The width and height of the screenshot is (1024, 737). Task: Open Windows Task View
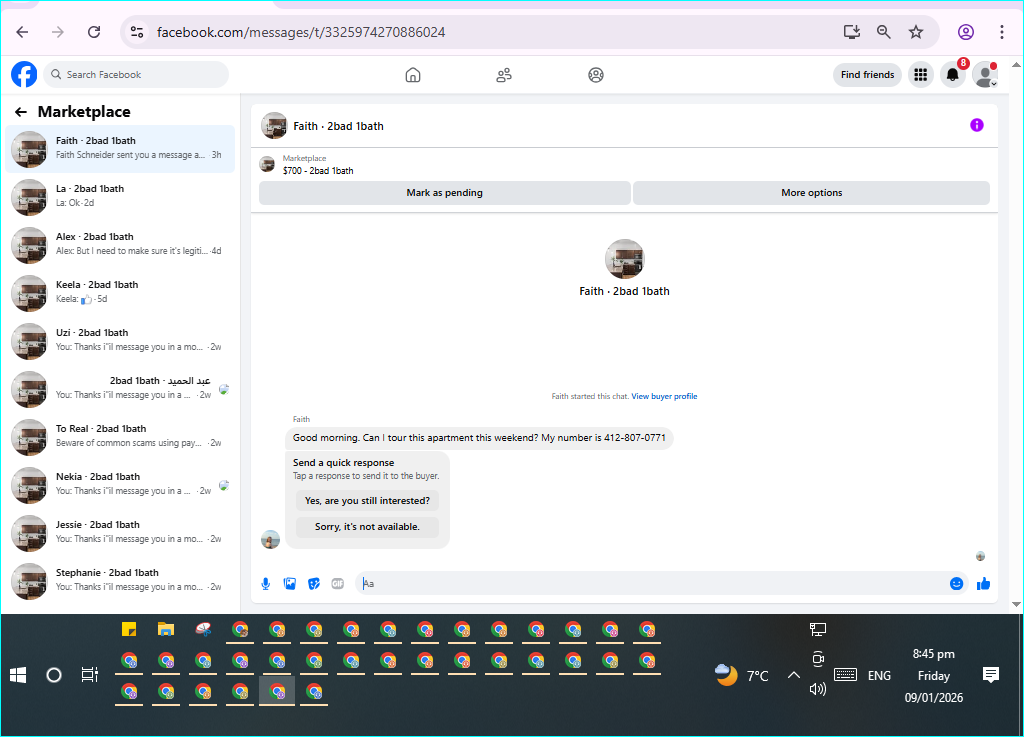coord(89,675)
